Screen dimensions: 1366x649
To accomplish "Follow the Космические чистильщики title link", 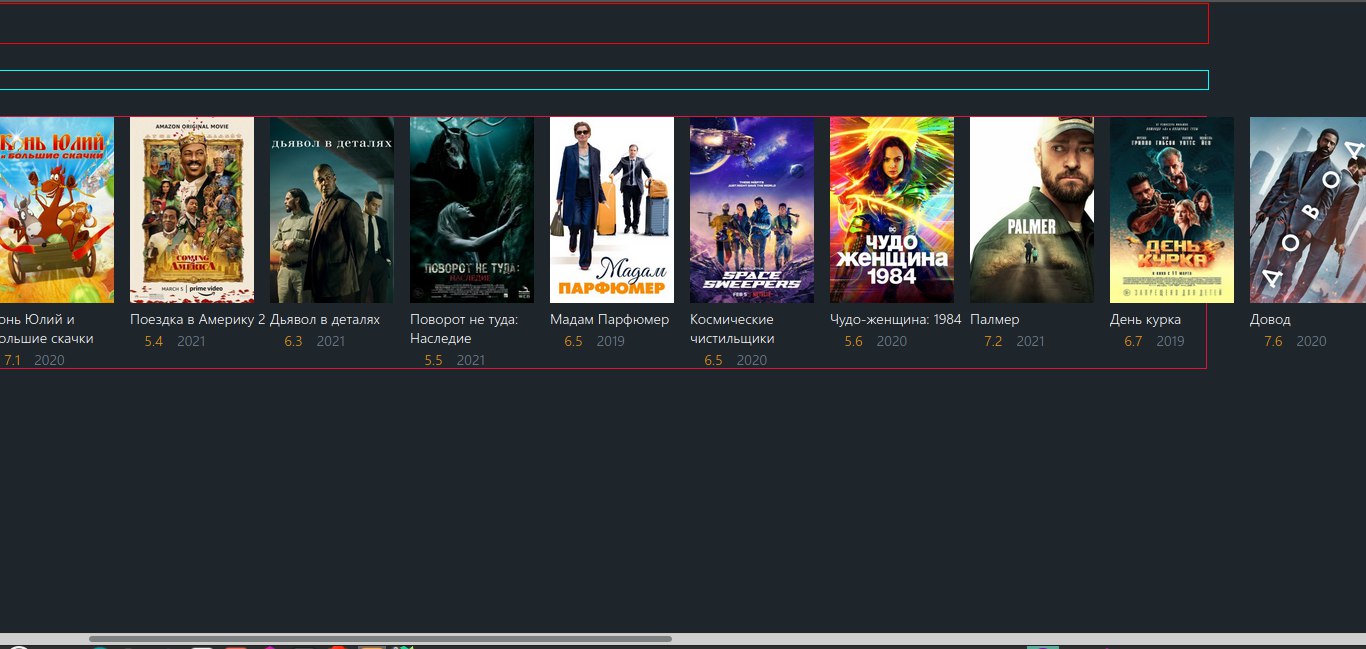I will pyautogui.click(x=732, y=329).
